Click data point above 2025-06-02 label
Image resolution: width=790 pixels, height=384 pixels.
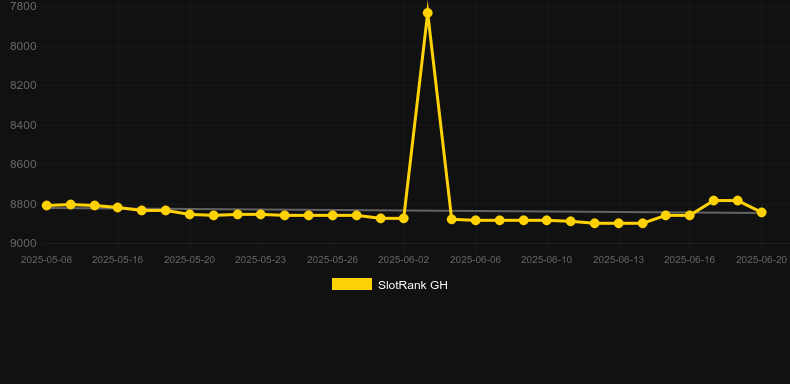click(404, 218)
